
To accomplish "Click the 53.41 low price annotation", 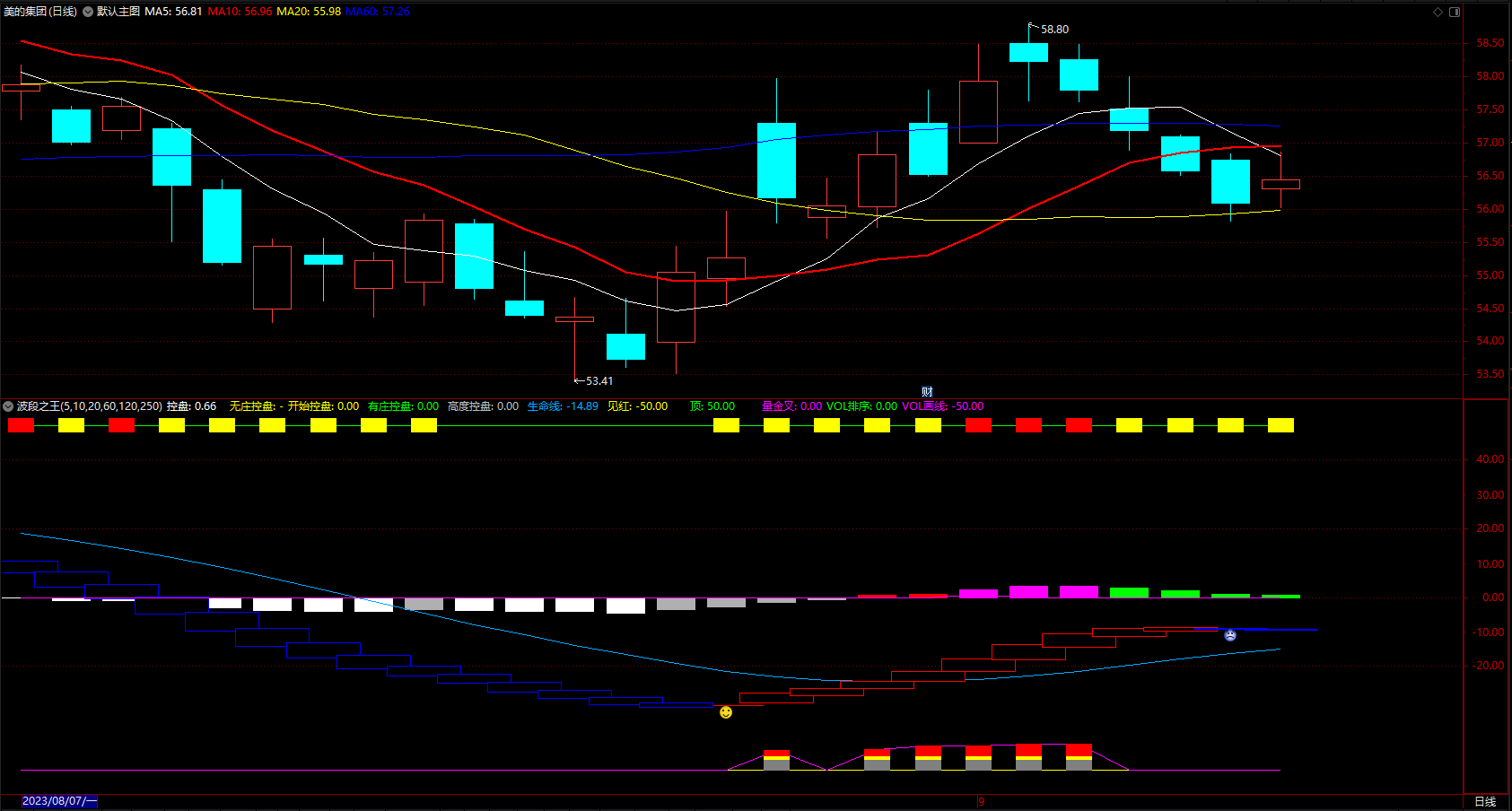I will (x=599, y=381).
